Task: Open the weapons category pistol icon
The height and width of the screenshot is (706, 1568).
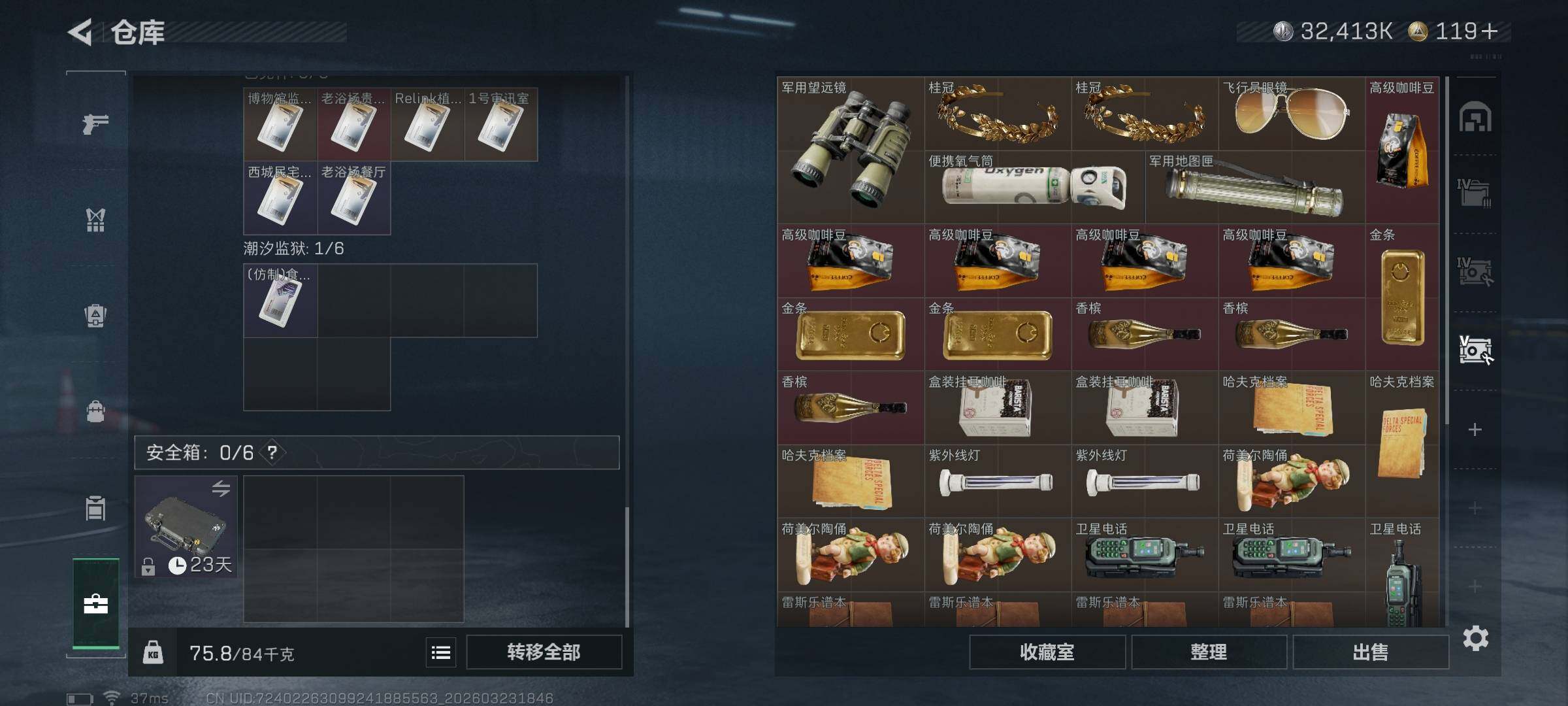Action: (95, 123)
